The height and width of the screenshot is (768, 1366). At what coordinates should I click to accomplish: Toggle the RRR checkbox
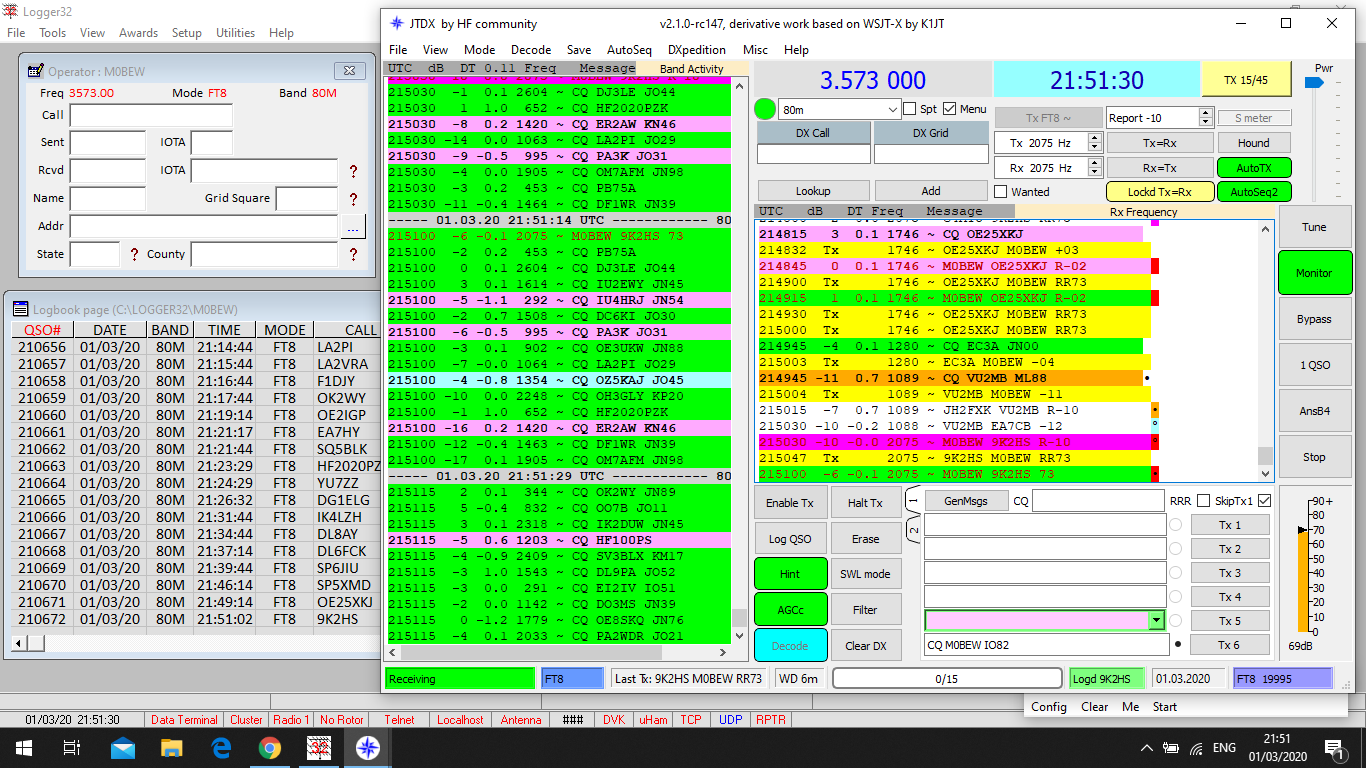[1204, 500]
